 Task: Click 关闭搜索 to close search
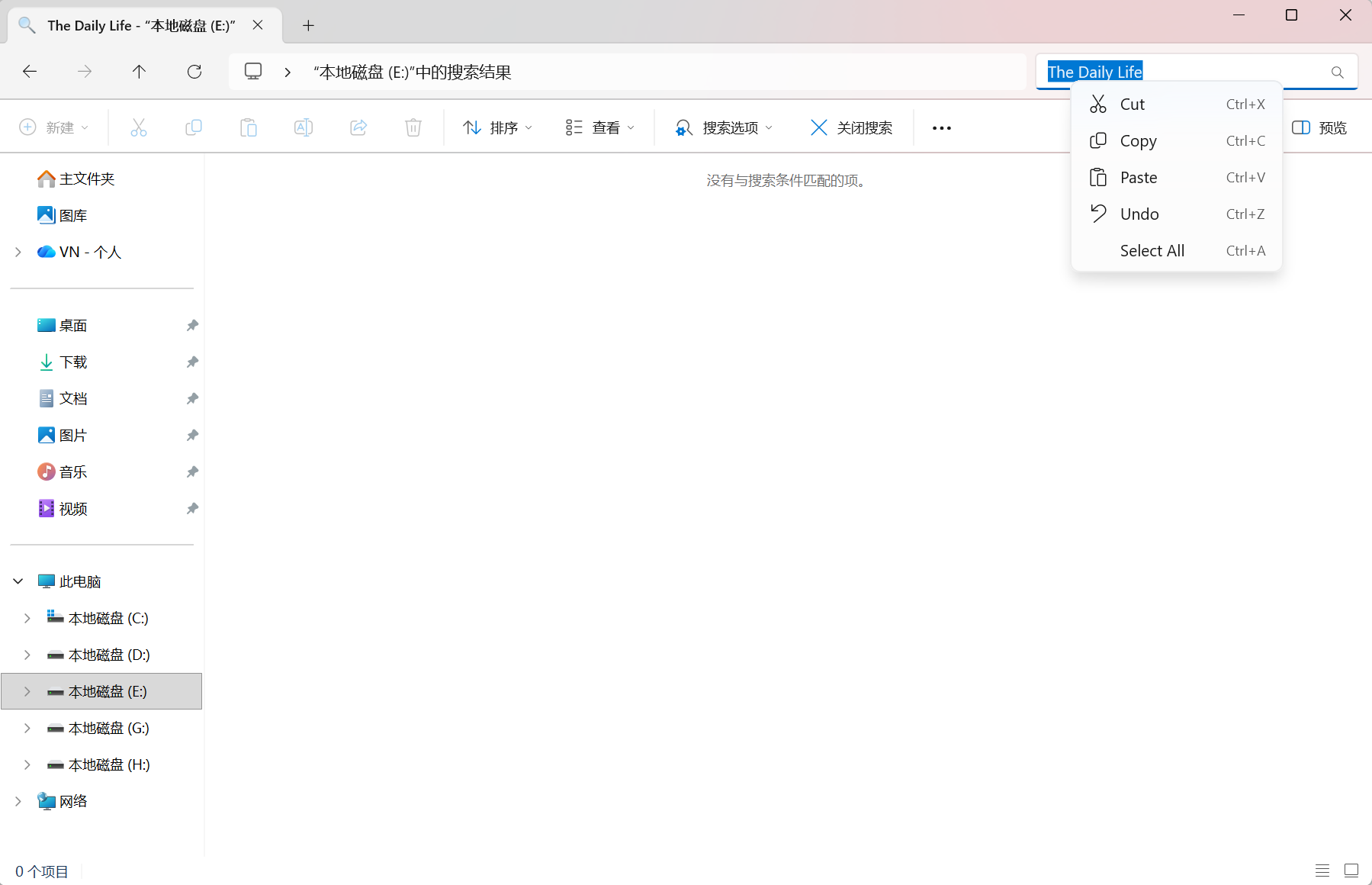point(851,127)
